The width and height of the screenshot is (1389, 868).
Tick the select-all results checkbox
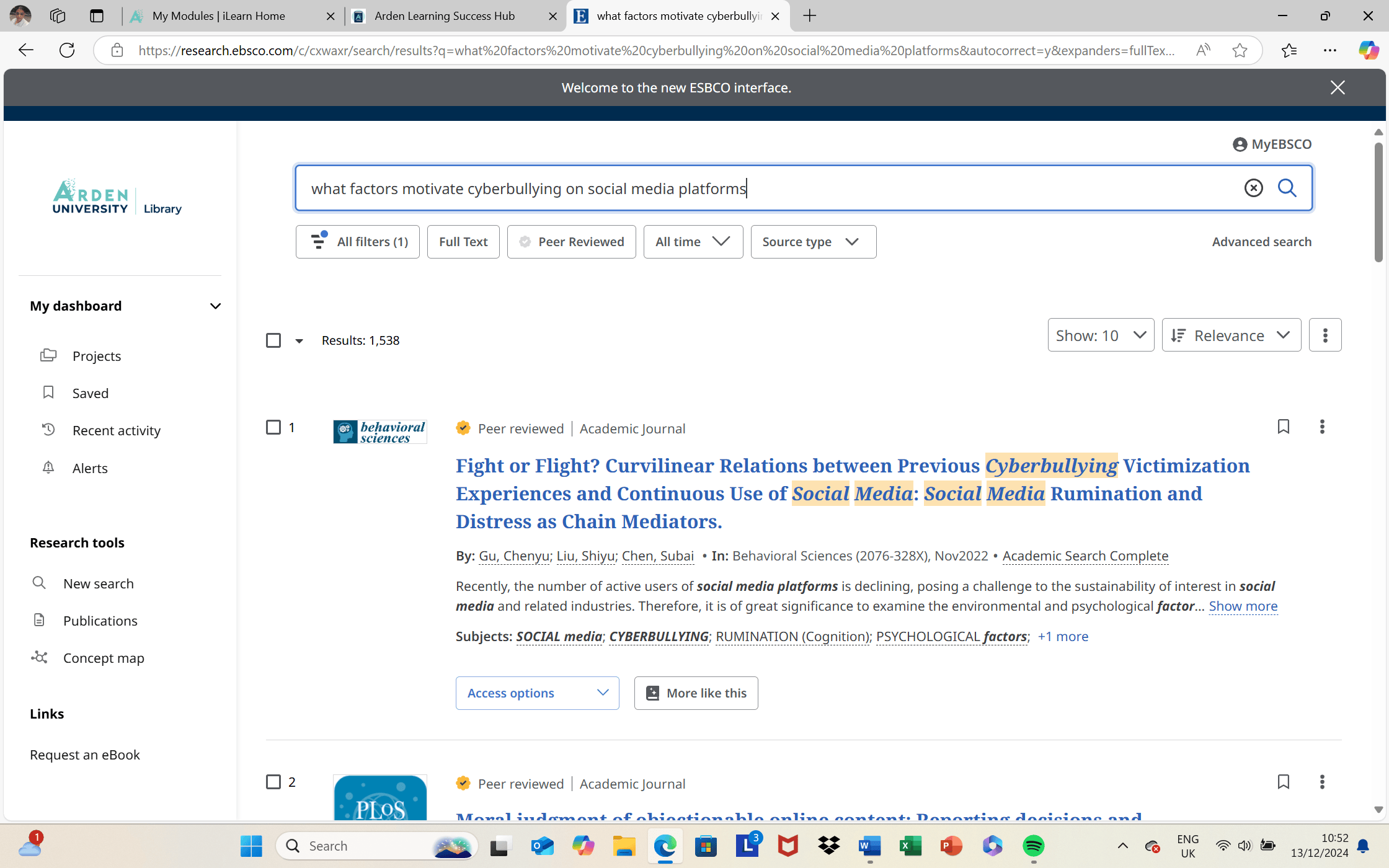(273, 340)
